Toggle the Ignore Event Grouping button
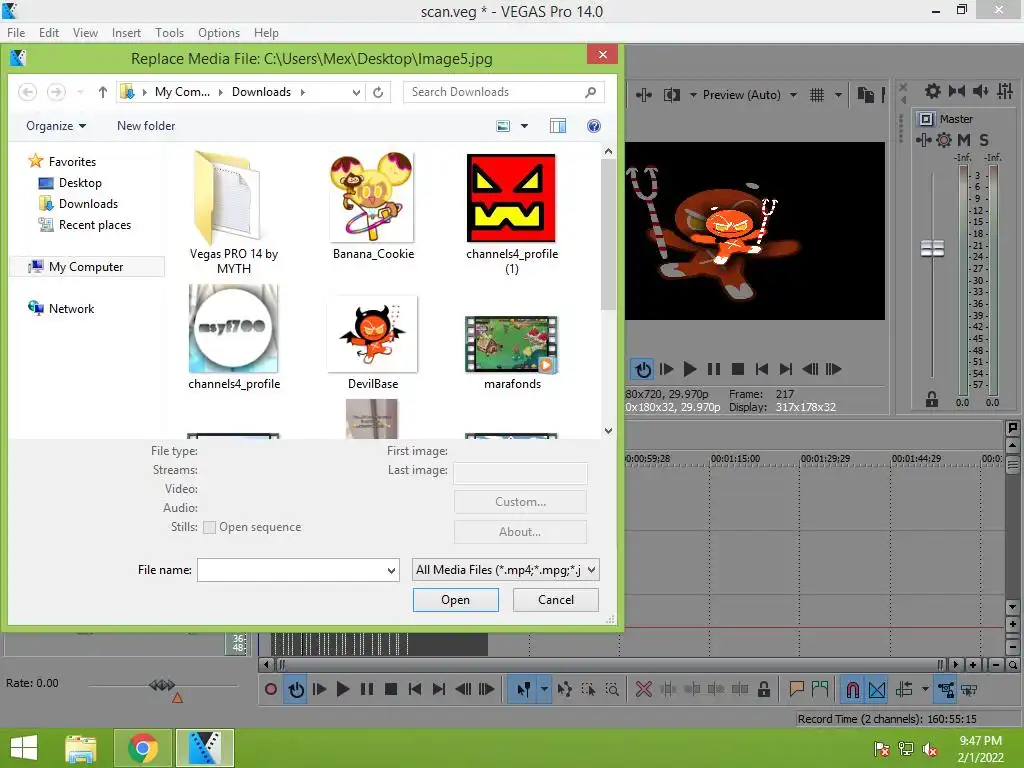 pyautogui.click(x=969, y=689)
